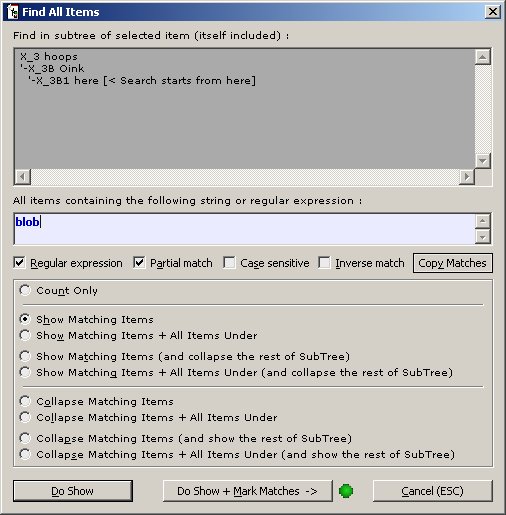
Task: Uncheck the Partial match option
Action: point(139,263)
